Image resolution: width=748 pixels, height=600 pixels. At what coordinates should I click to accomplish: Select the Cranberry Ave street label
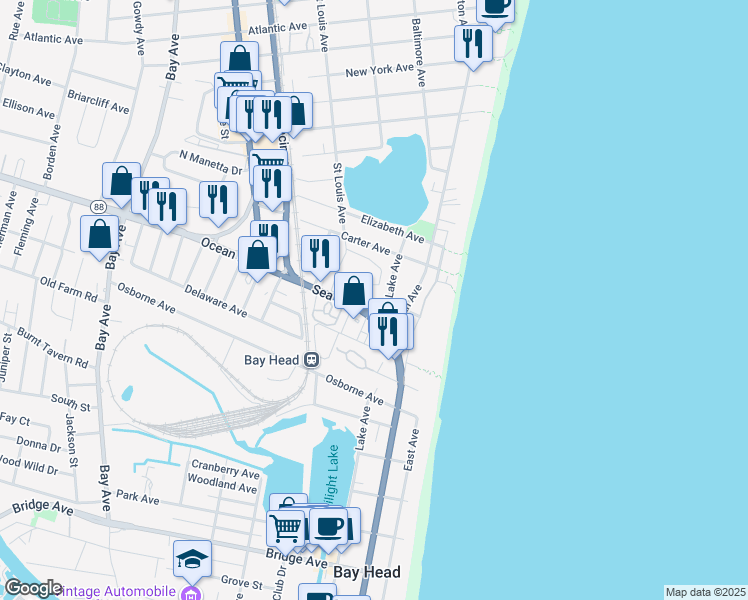point(225,469)
